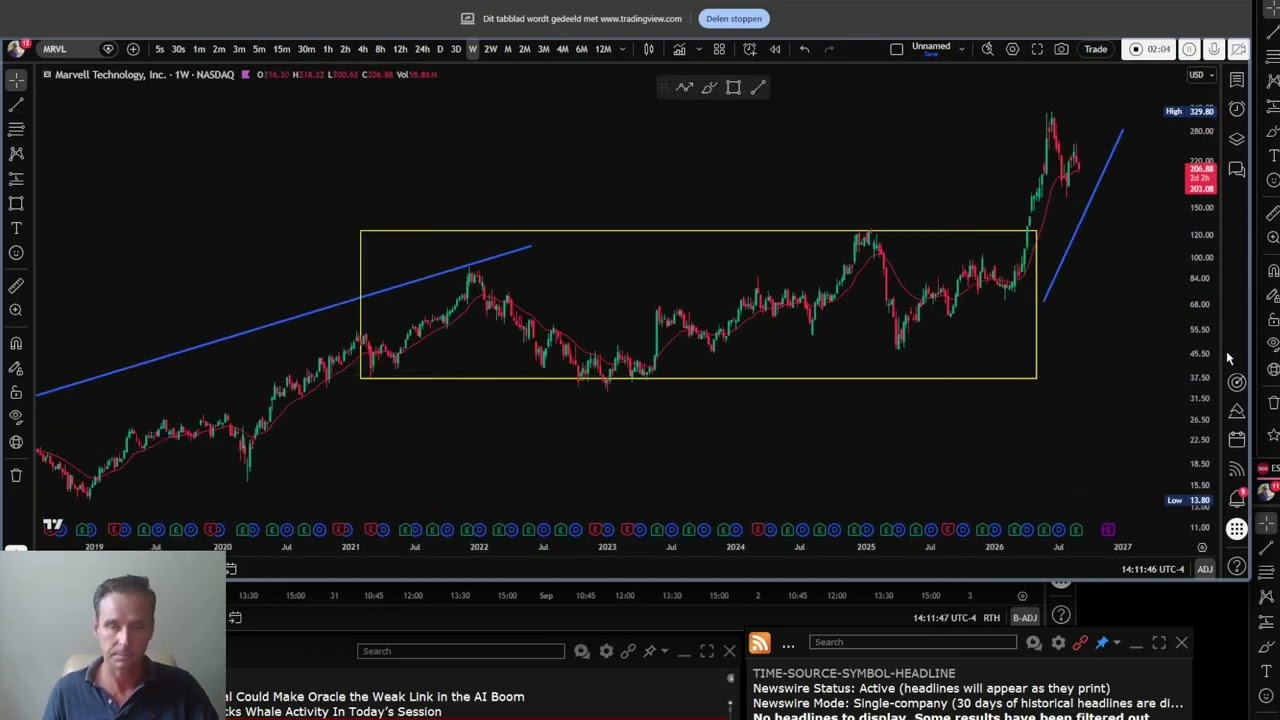This screenshot has height=720, width=1280.
Task: Expand the time interval dropdown arrow
Action: [623, 49]
